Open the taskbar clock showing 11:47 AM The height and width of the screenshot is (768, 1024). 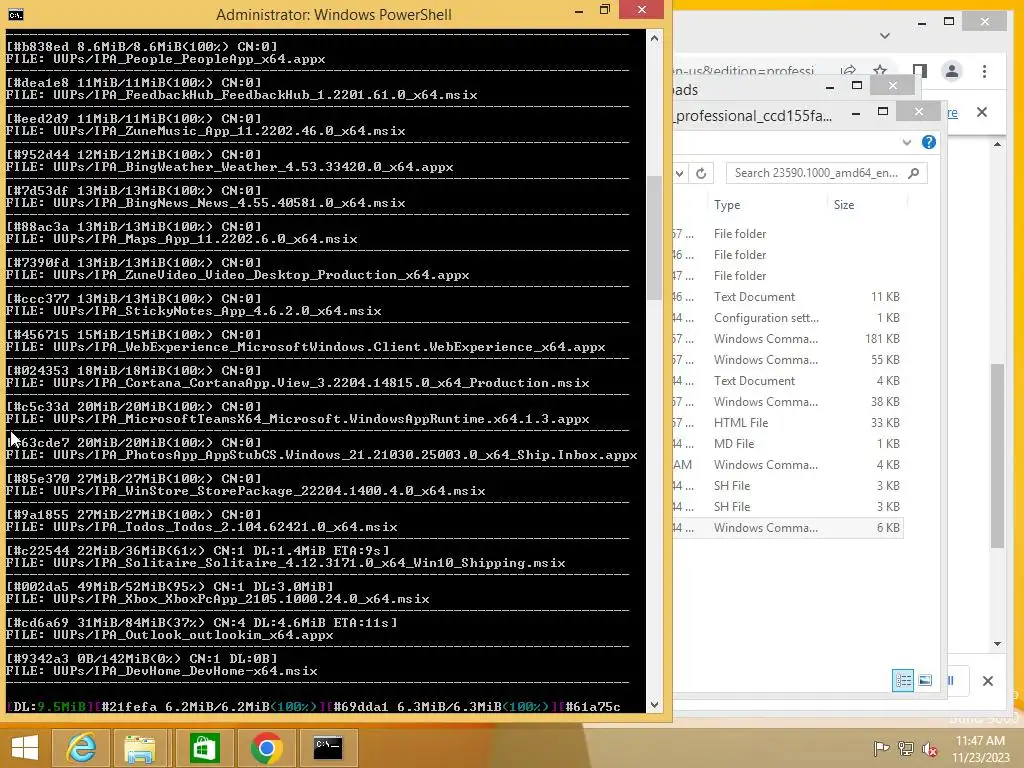980,748
